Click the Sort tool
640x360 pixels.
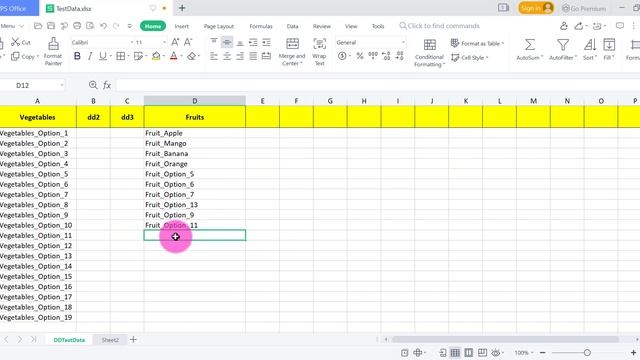[x=589, y=49]
